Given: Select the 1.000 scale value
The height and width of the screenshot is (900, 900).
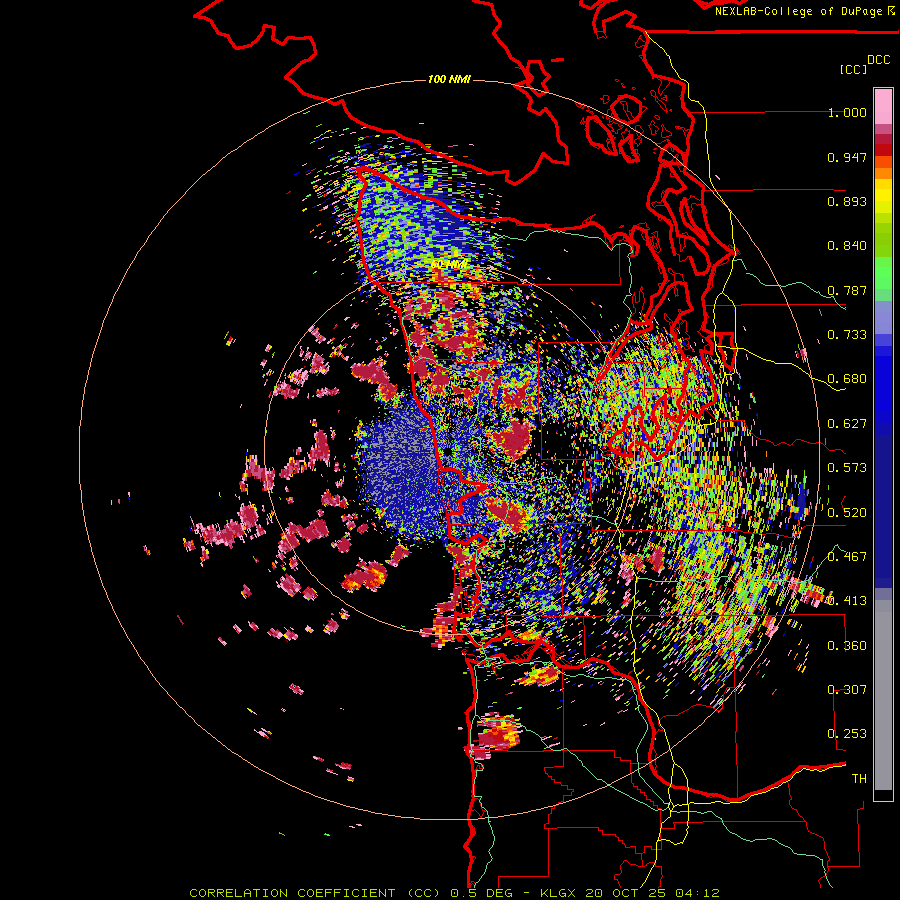Looking at the screenshot, I should pyautogui.click(x=847, y=112).
